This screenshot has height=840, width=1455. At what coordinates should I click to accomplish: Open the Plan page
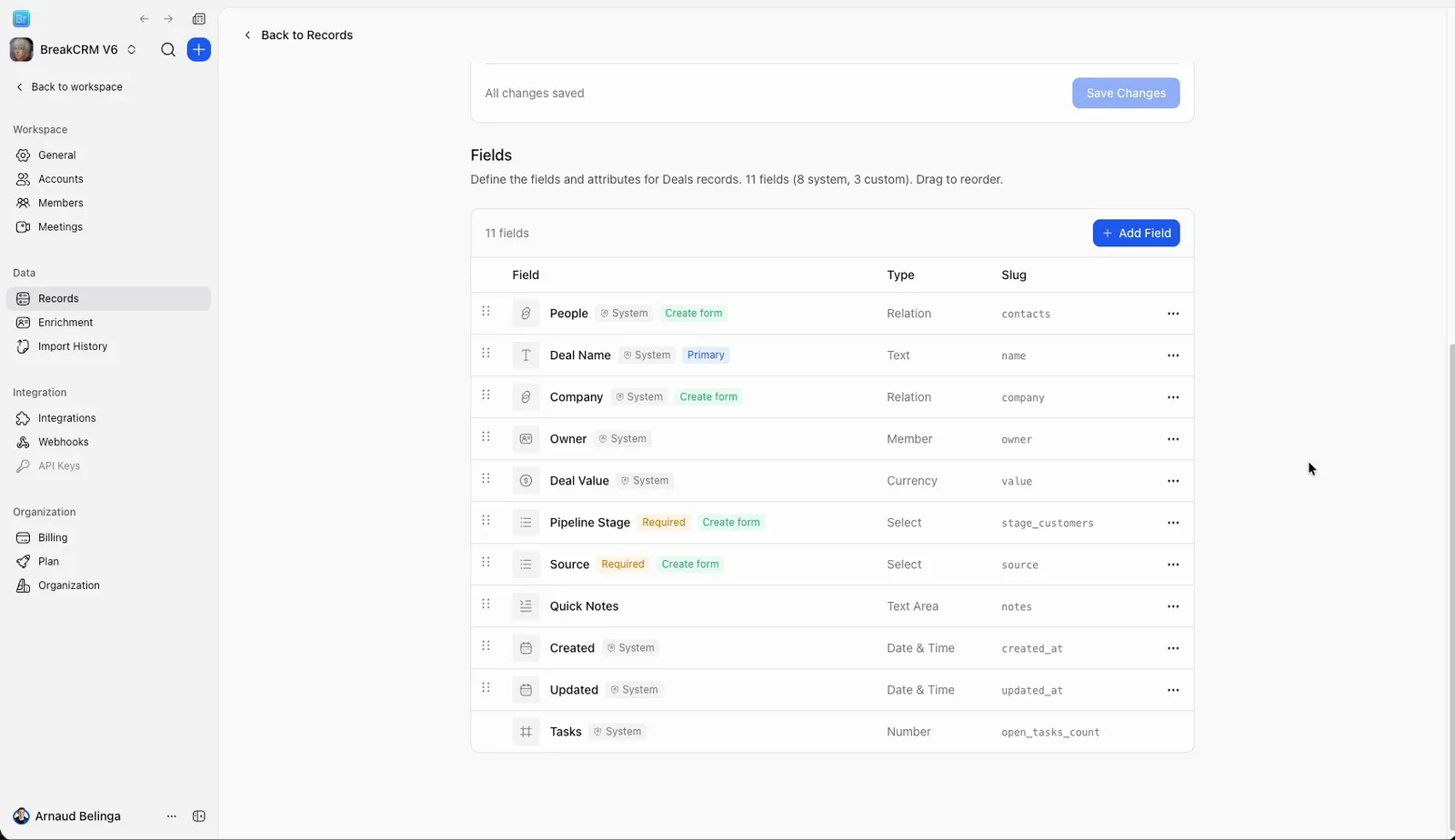coord(108,562)
